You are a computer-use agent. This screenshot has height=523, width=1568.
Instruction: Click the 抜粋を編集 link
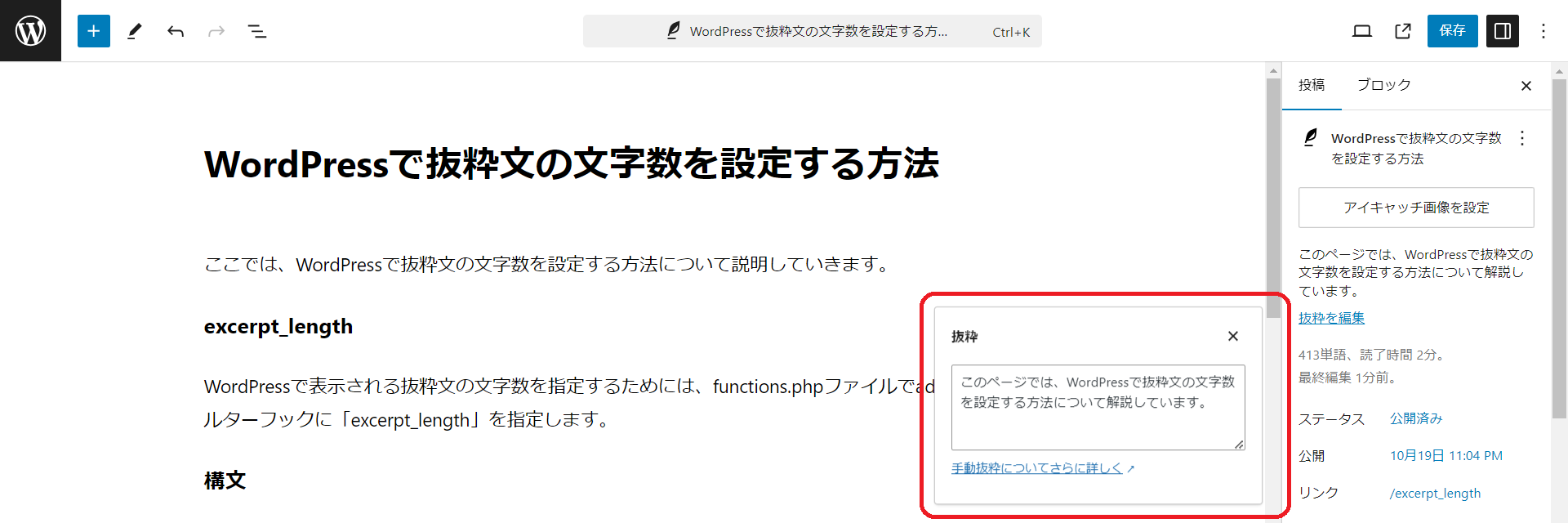[1331, 318]
